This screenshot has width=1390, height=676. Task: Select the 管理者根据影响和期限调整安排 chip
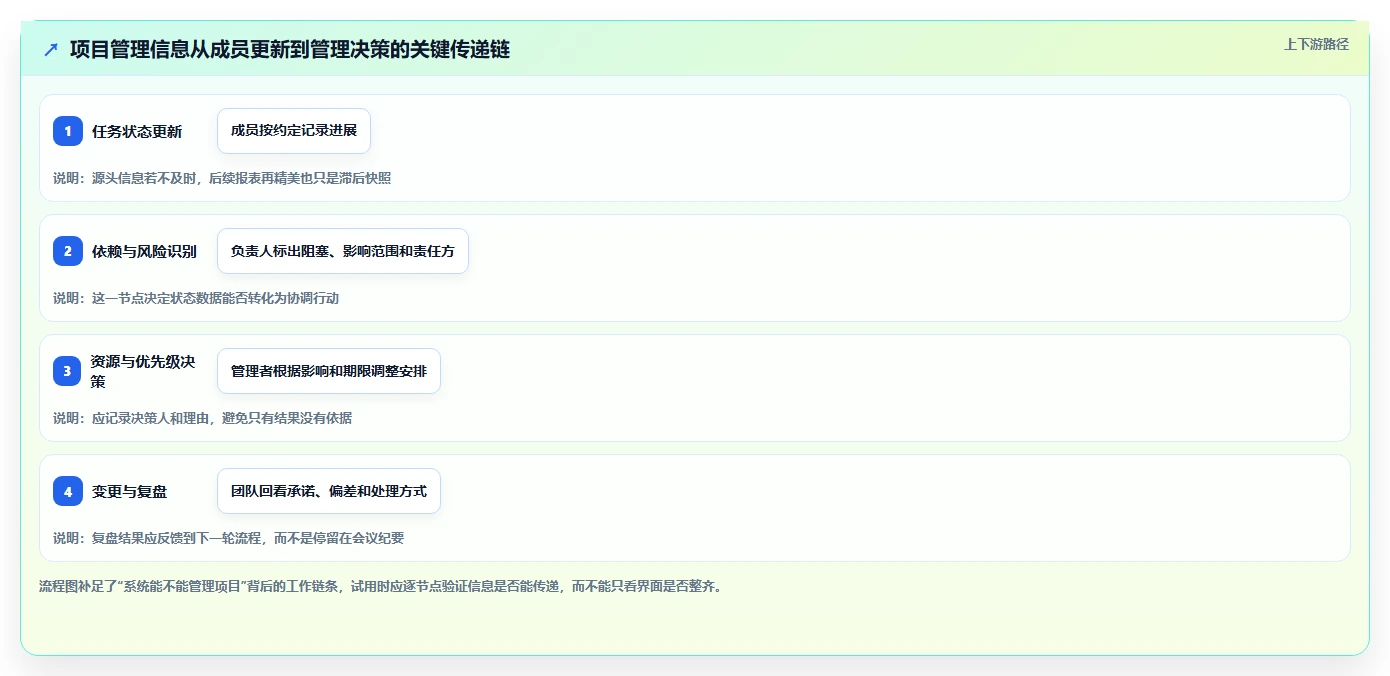point(329,371)
